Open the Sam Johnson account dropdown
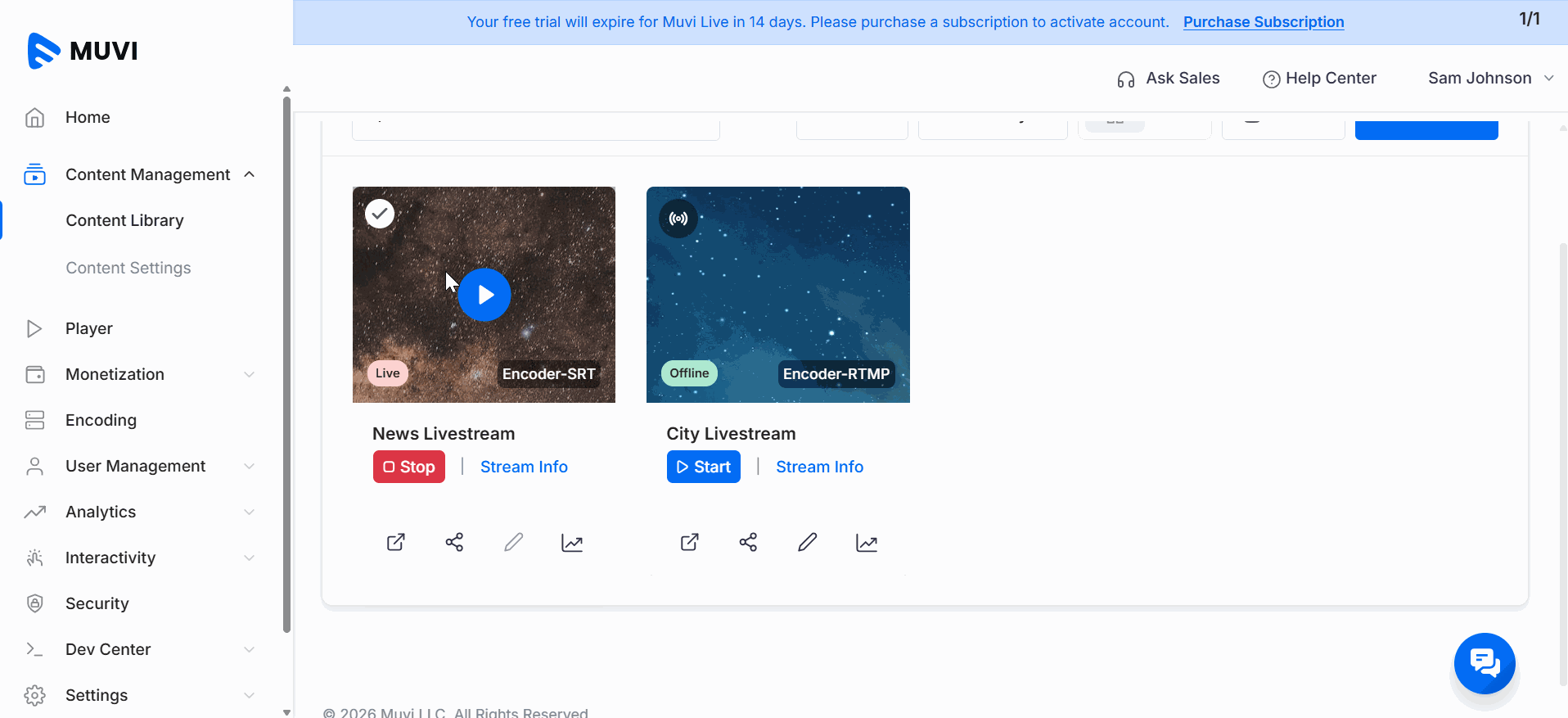The height and width of the screenshot is (718, 1568). [1489, 78]
